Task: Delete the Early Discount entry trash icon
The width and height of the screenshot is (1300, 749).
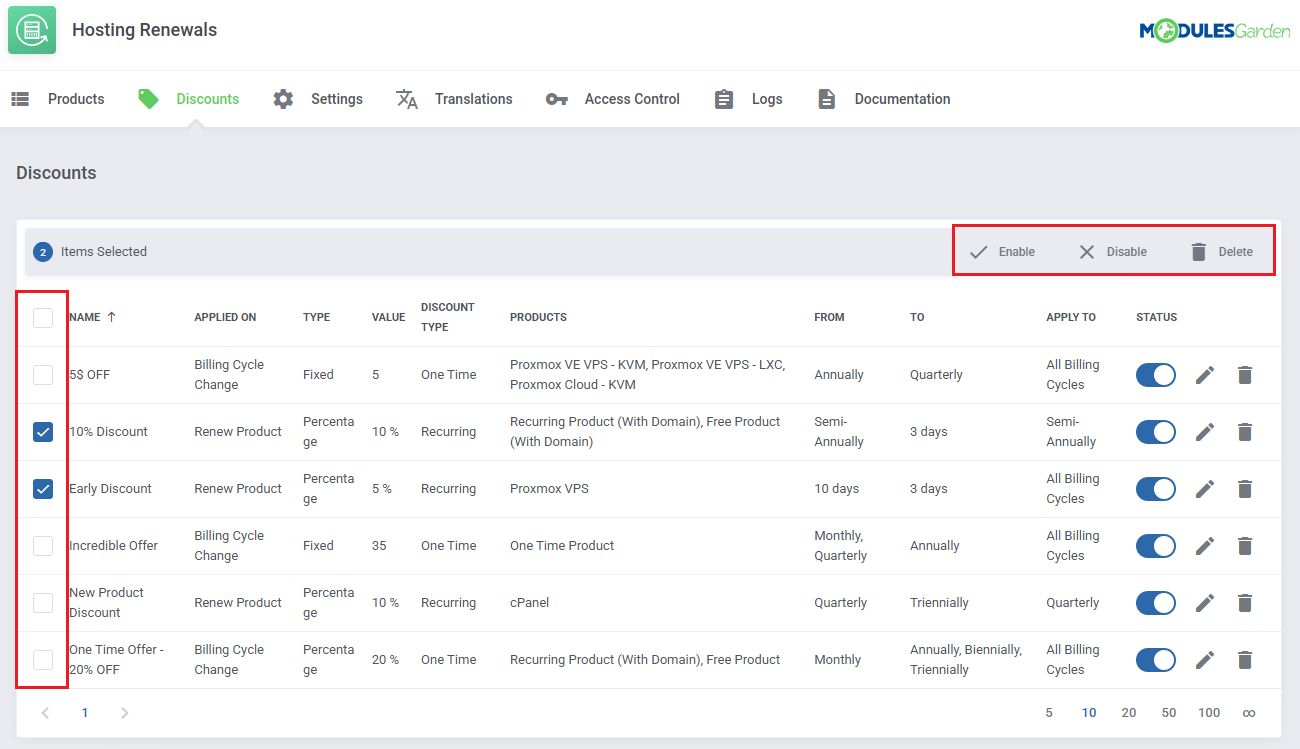Action: (x=1245, y=489)
